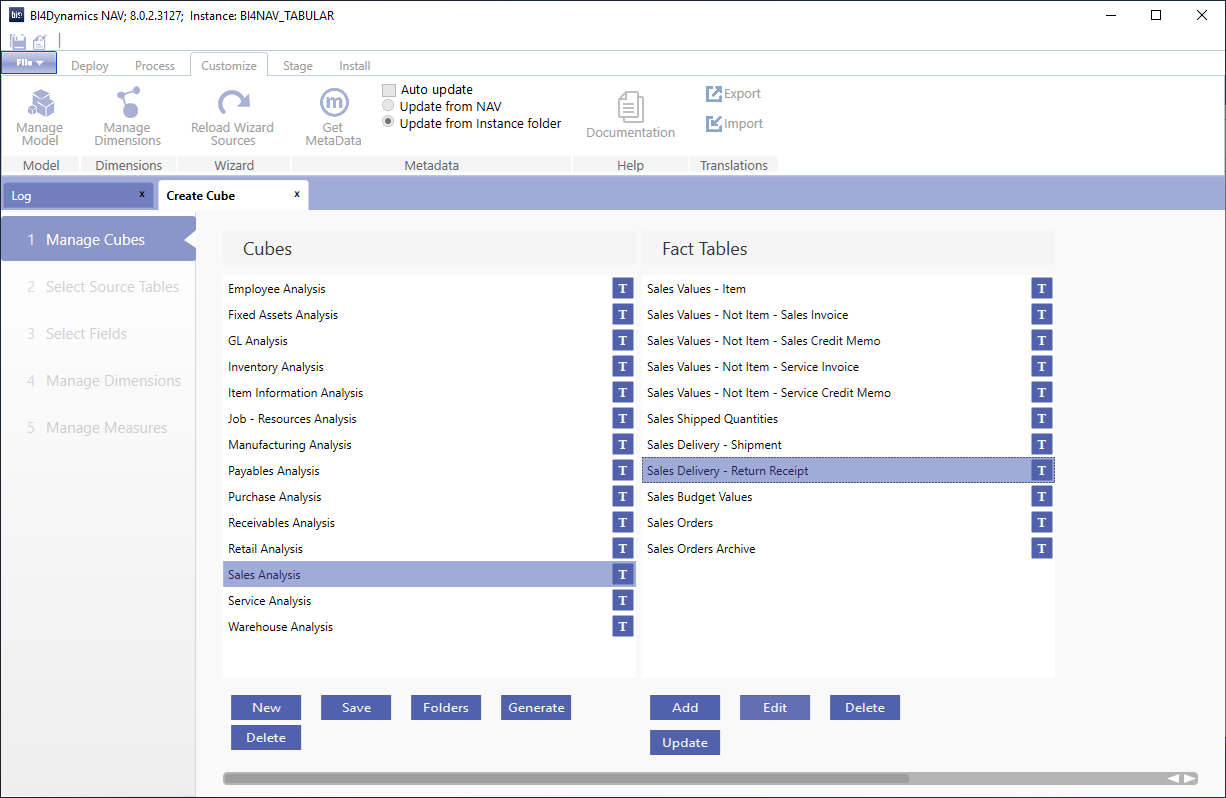
Task: Click Delete button under Fact Tables
Action: 865,708
